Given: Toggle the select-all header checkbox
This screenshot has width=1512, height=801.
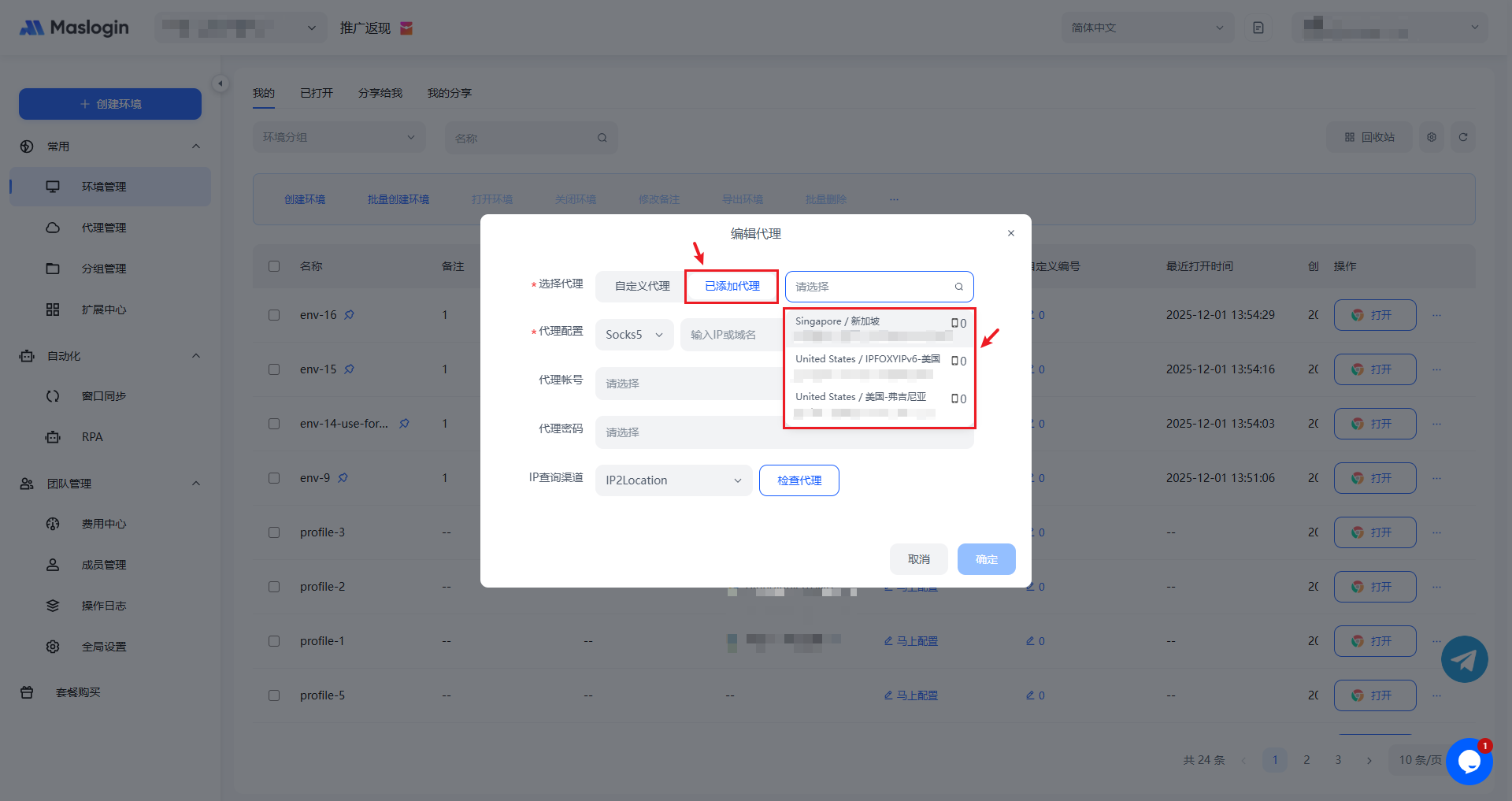Looking at the screenshot, I should 274,266.
